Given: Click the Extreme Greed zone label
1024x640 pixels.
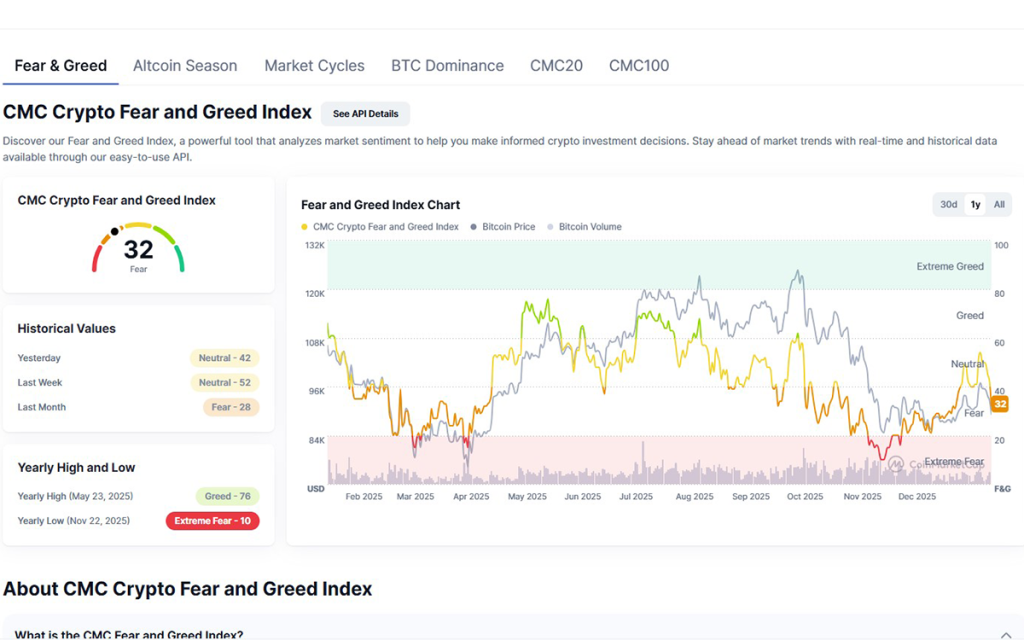Looking at the screenshot, I should 950,266.
